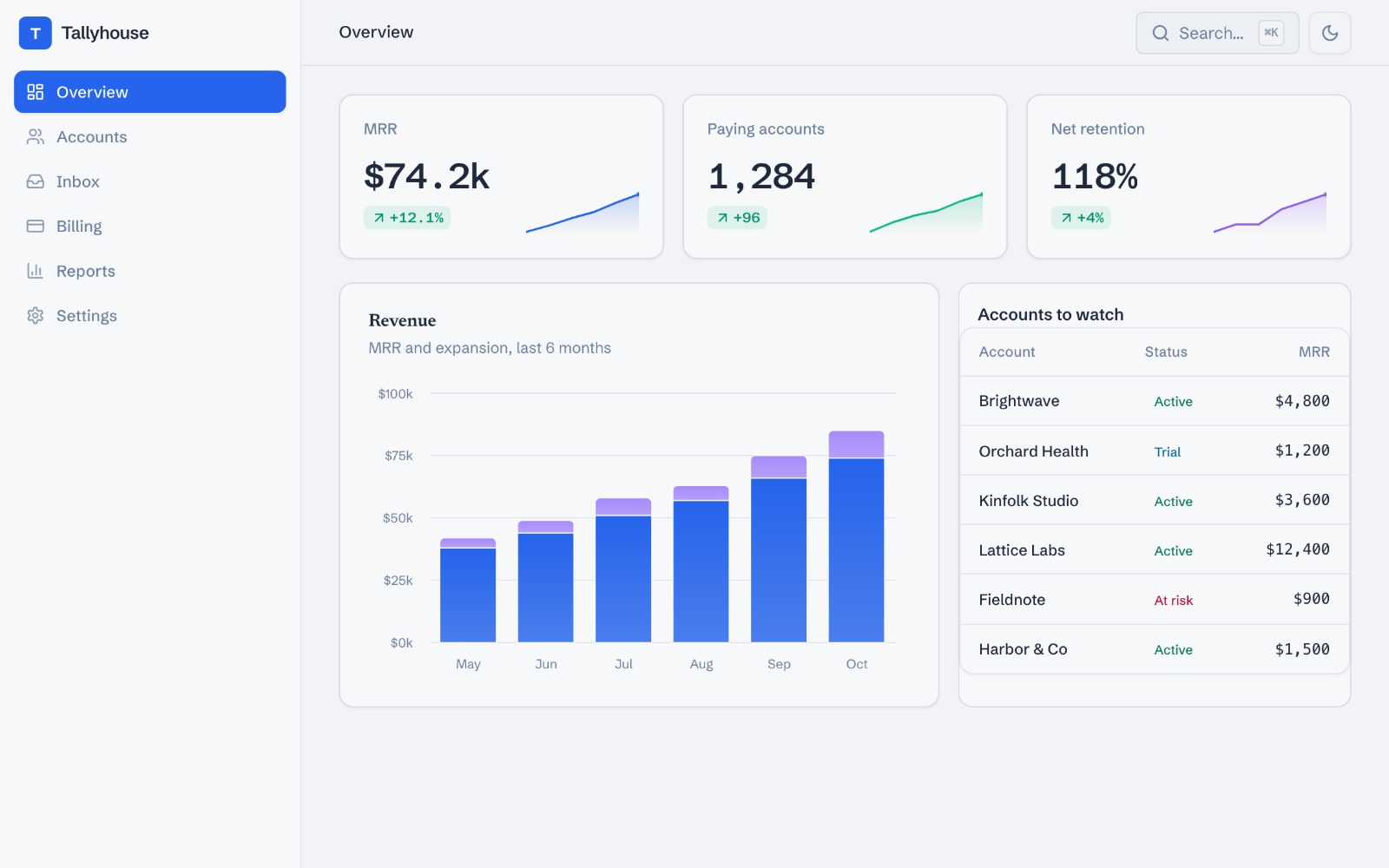This screenshot has width=1389, height=868.
Task: Click the At risk status for Fieldnote
Action: (1174, 600)
